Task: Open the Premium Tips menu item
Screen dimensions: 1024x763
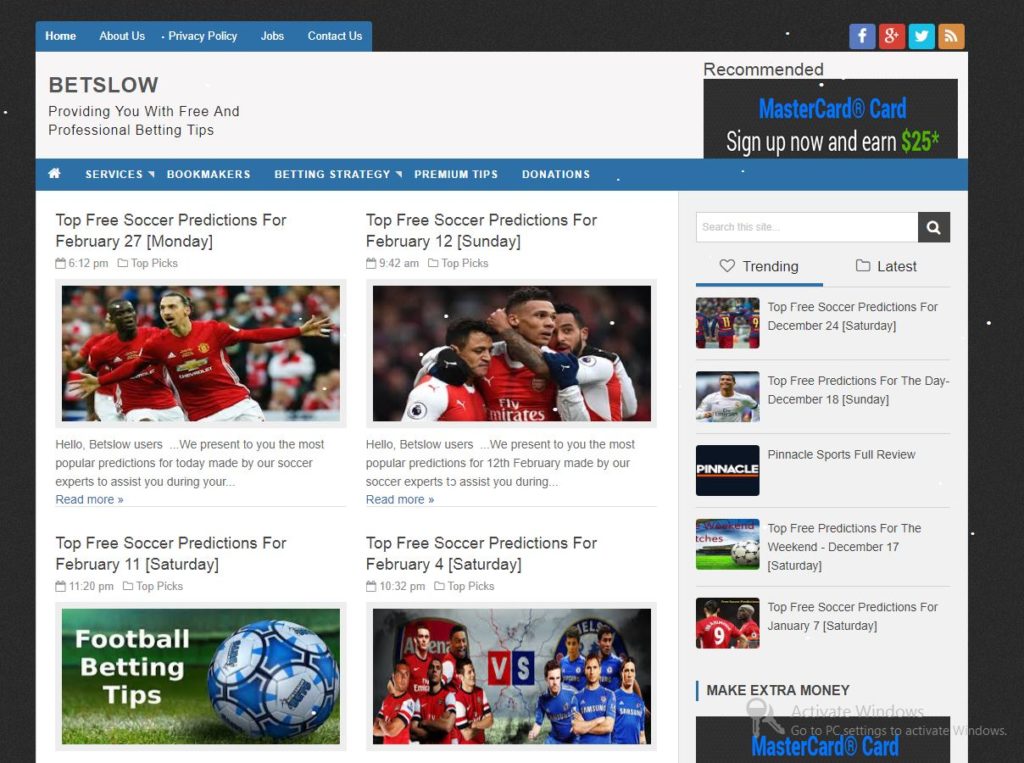Action: click(456, 174)
